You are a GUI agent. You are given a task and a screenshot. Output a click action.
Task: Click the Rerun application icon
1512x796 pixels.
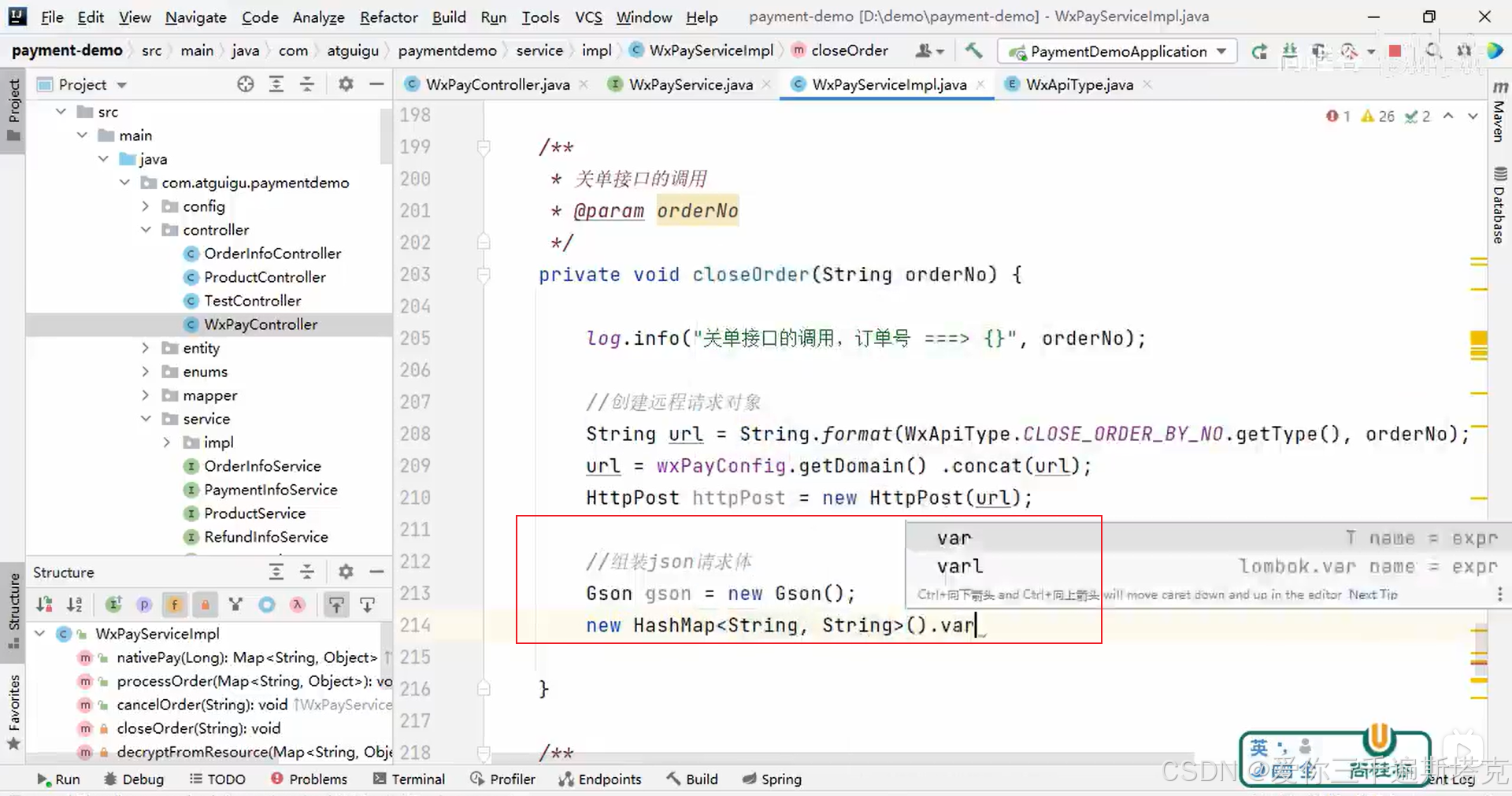click(x=1259, y=51)
